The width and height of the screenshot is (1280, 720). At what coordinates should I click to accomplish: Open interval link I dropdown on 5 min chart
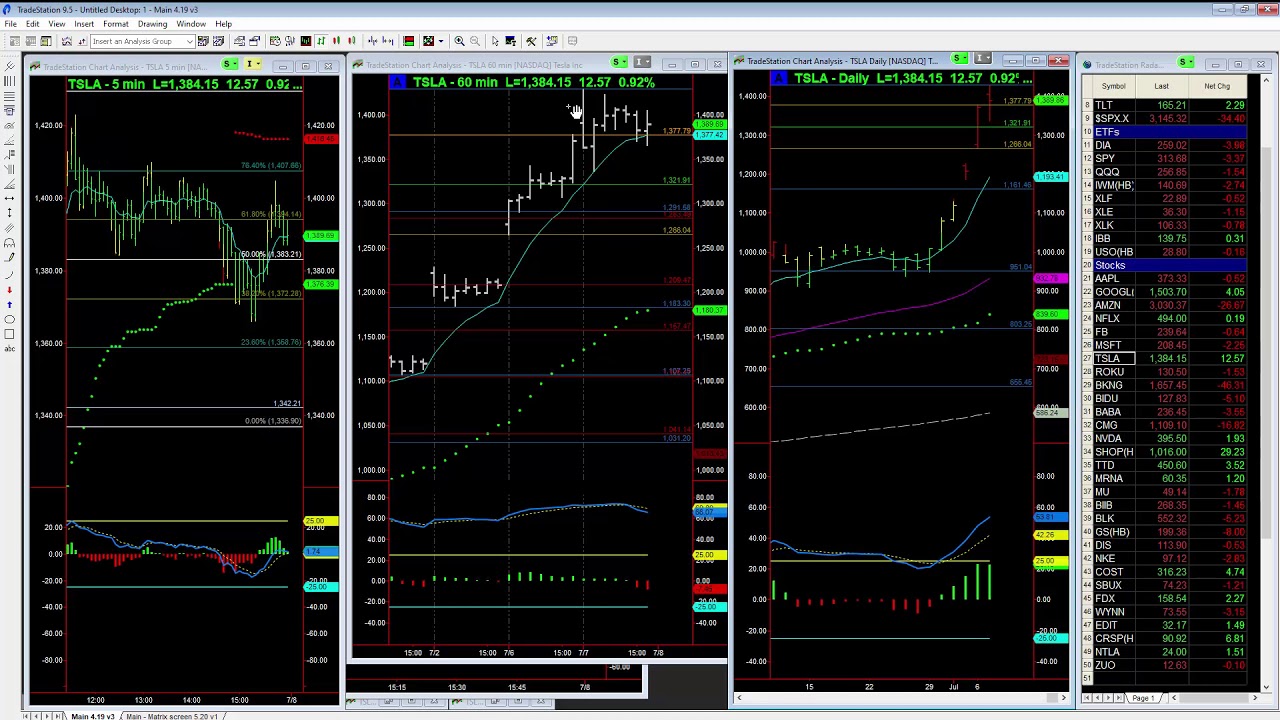pos(253,65)
